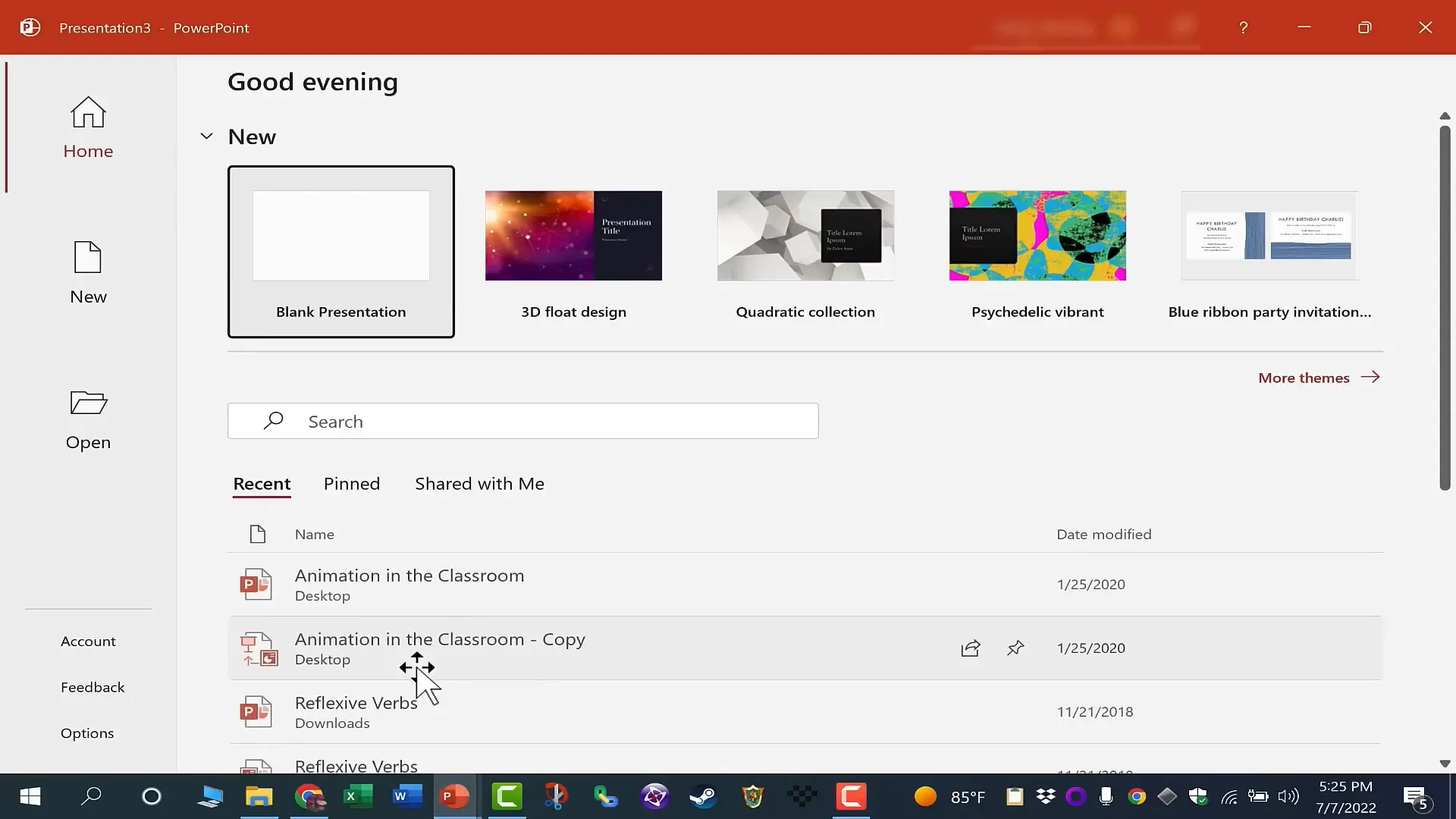The height and width of the screenshot is (819, 1456).
Task: Go to the Open page in sidebar
Action: (88, 419)
